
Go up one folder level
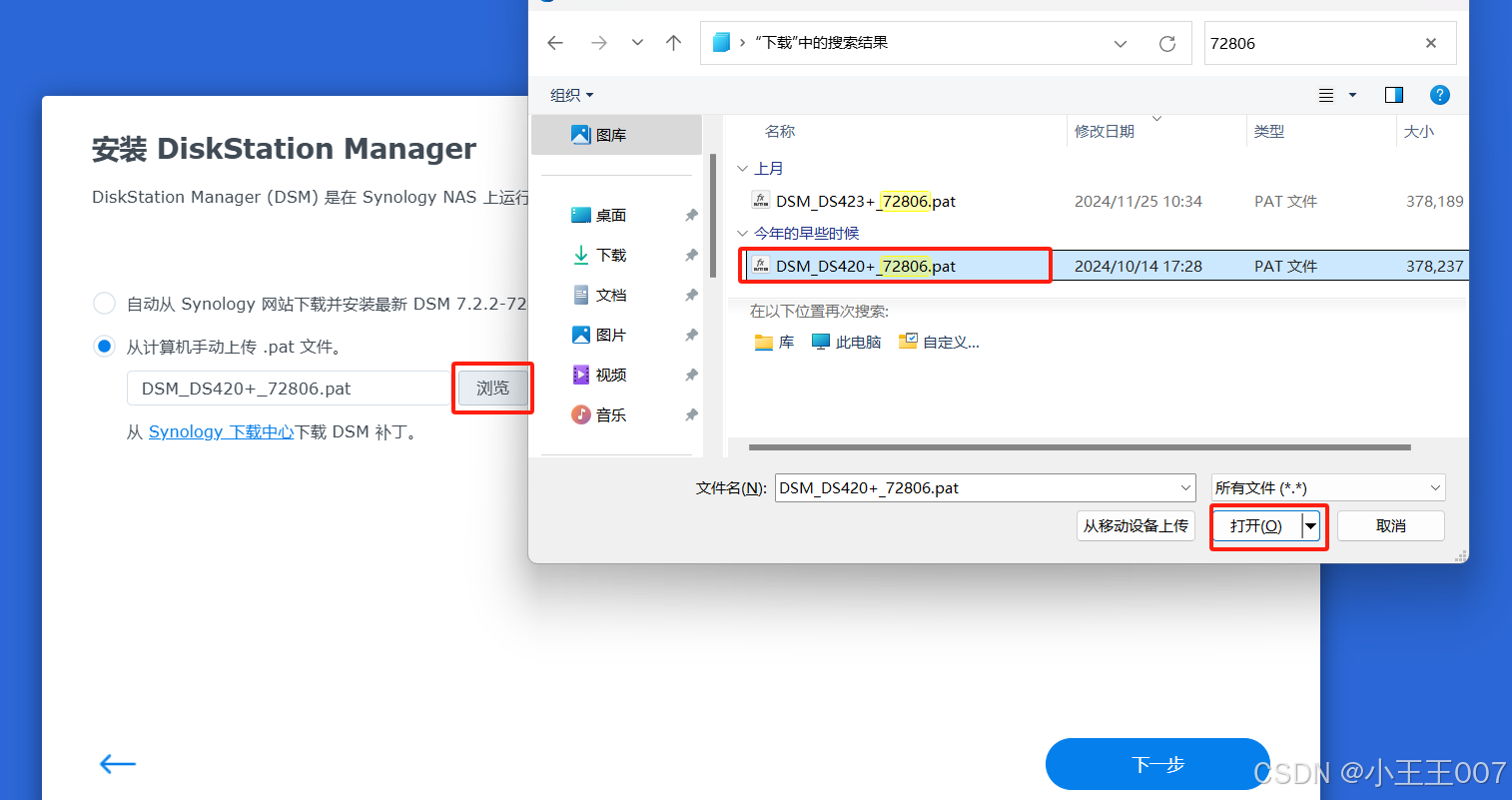(x=674, y=43)
